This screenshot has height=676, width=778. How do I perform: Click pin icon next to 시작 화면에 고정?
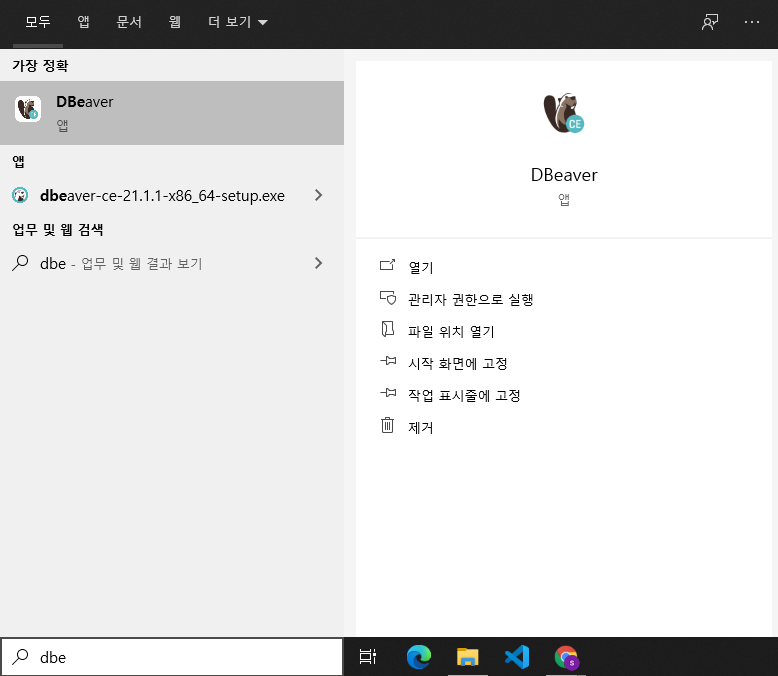(x=388, y=361)
